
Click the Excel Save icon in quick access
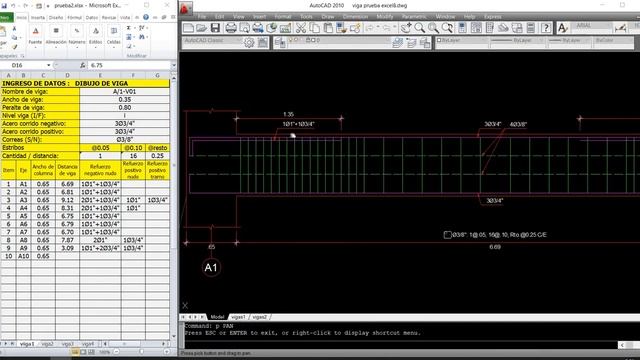coord(4,6)
